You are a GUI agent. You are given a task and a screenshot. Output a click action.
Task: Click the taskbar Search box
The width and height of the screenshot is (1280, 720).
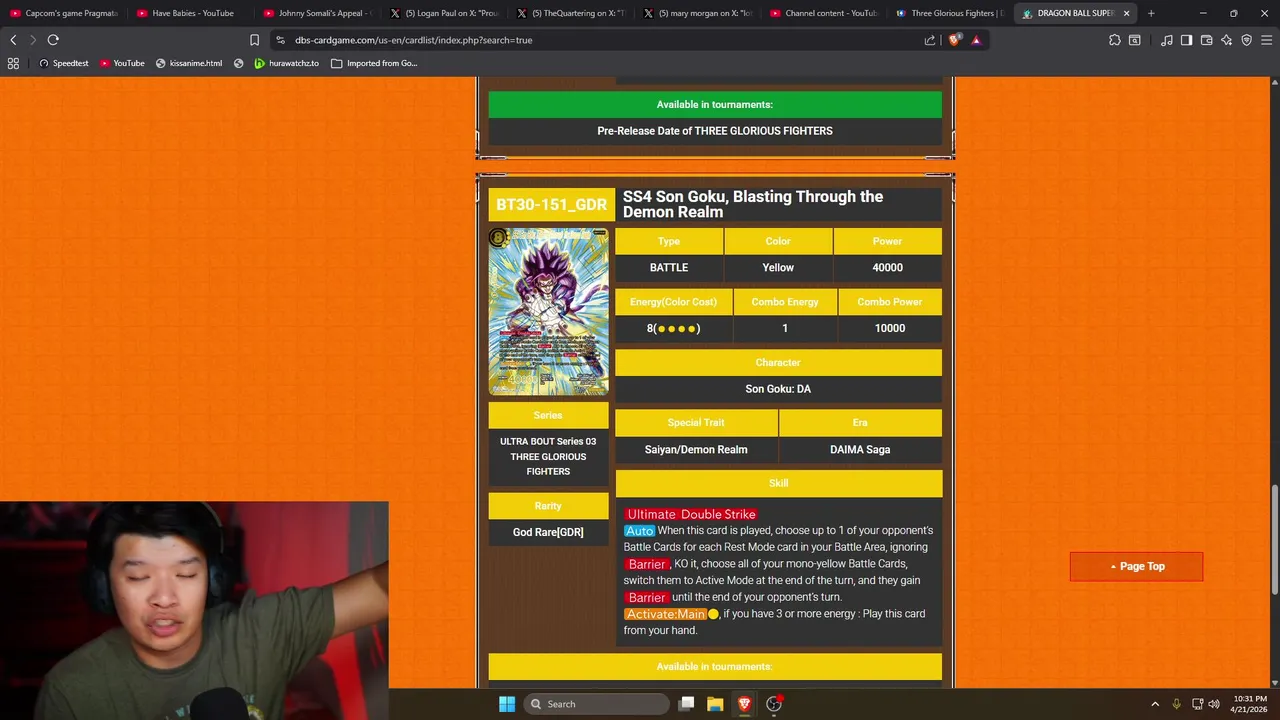coord(596,704)
